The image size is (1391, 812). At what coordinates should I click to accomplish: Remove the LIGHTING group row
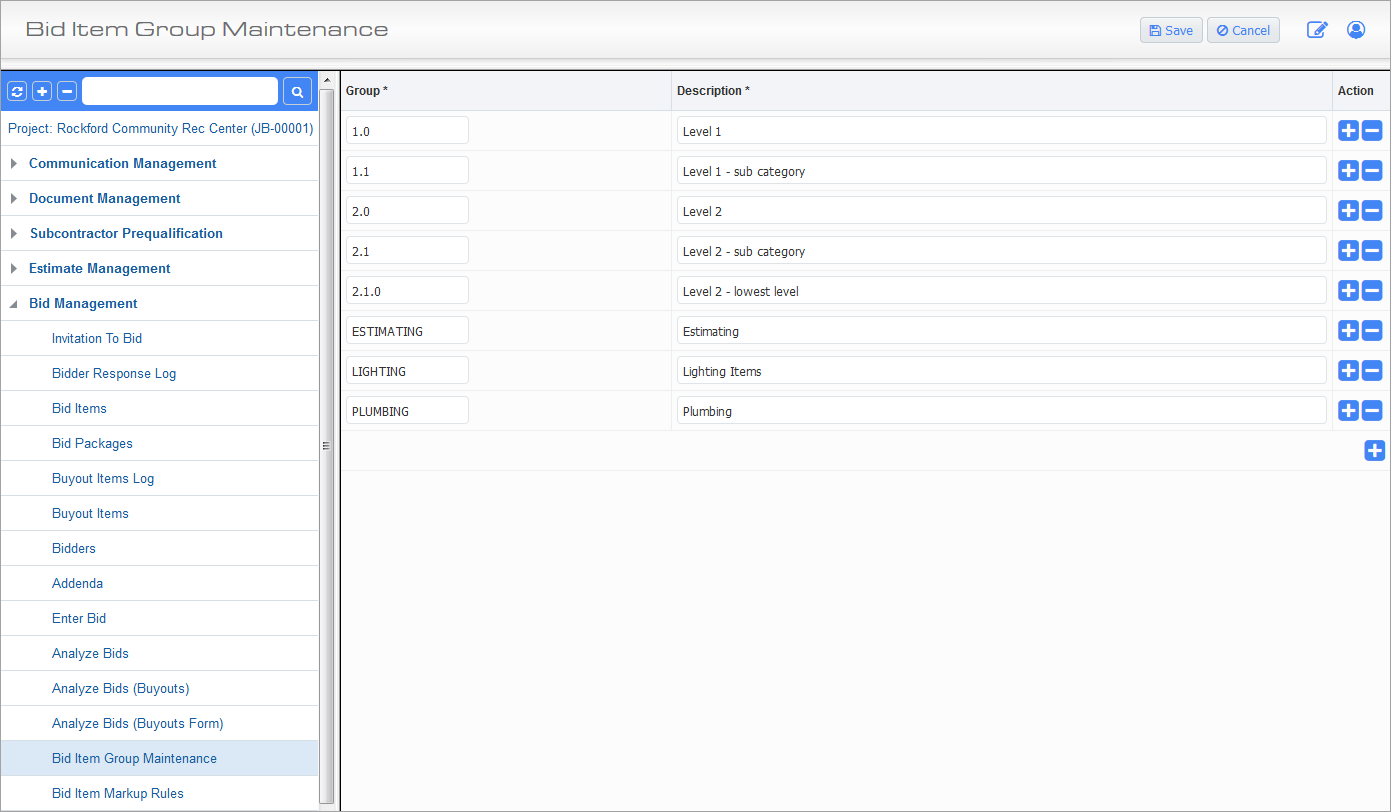pos(1372,370)
